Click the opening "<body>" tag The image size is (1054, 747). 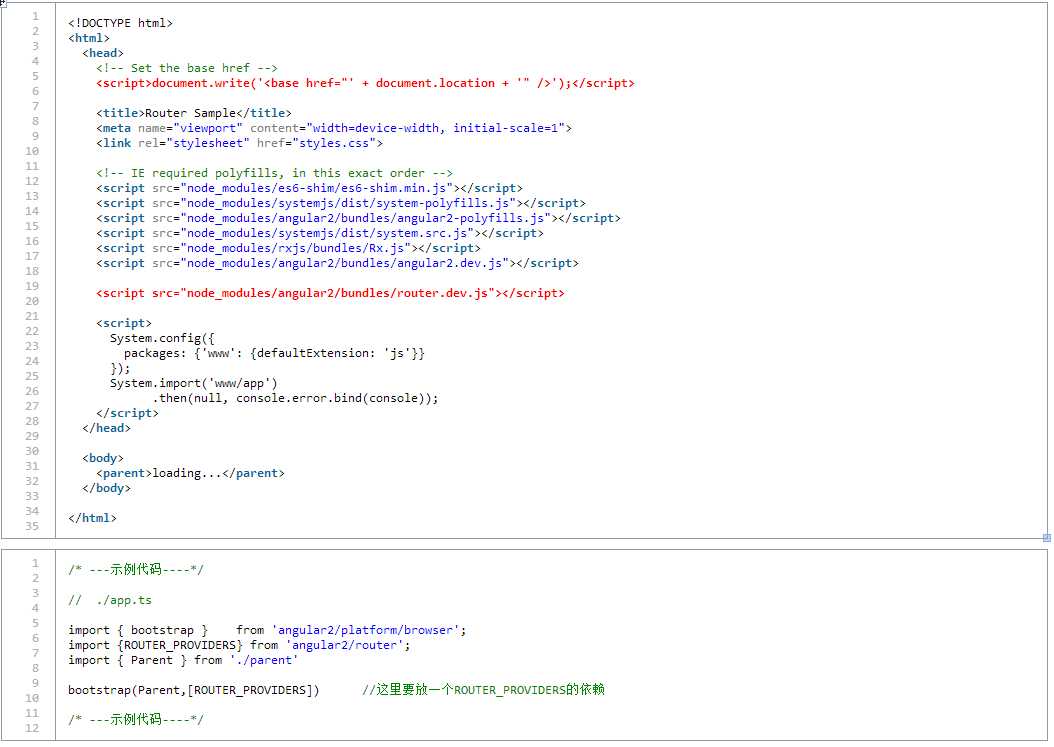tap(103, 458)
